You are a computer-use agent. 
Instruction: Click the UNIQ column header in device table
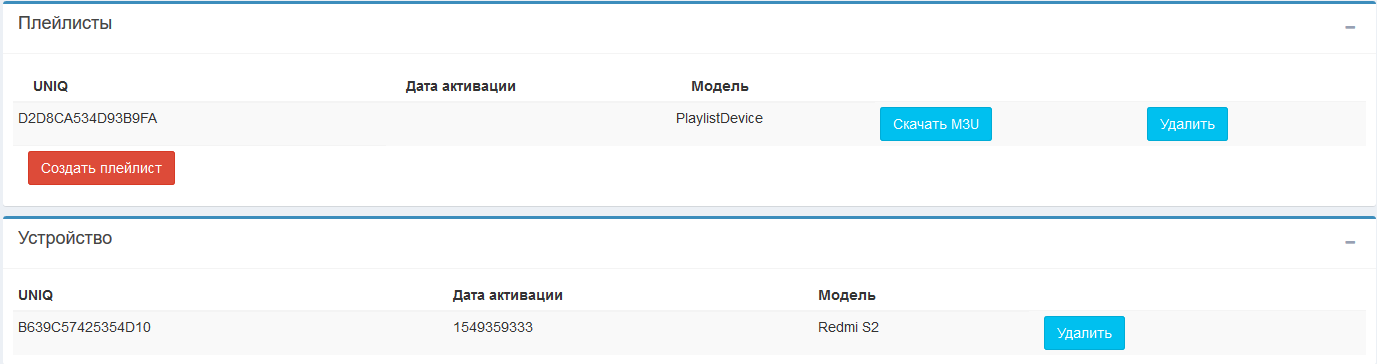[35, 295]
